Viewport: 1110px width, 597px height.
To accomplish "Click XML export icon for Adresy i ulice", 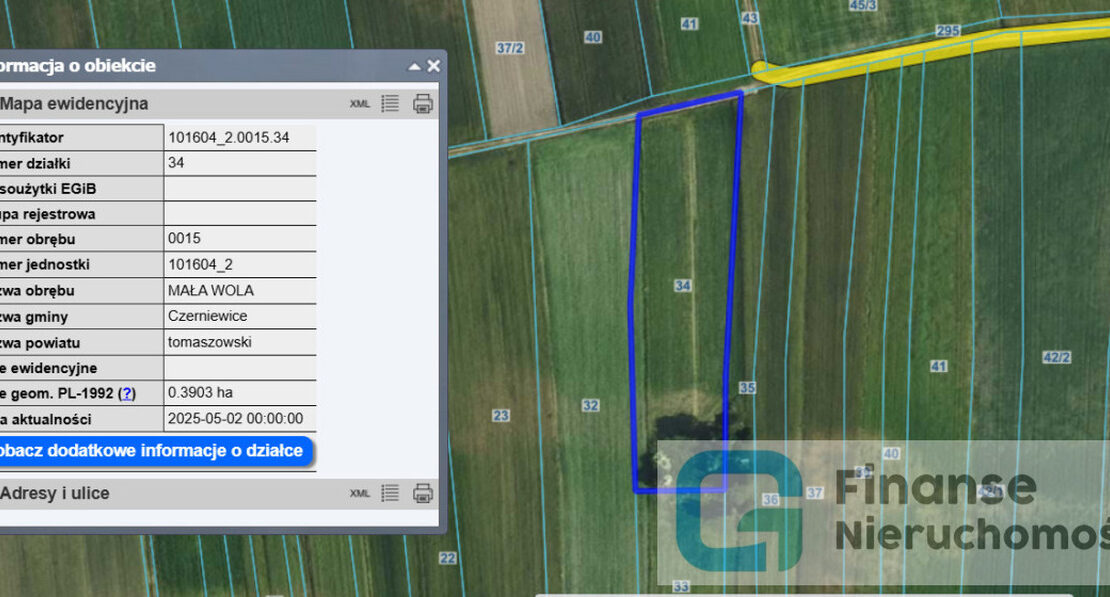I will tap(359, 493).
